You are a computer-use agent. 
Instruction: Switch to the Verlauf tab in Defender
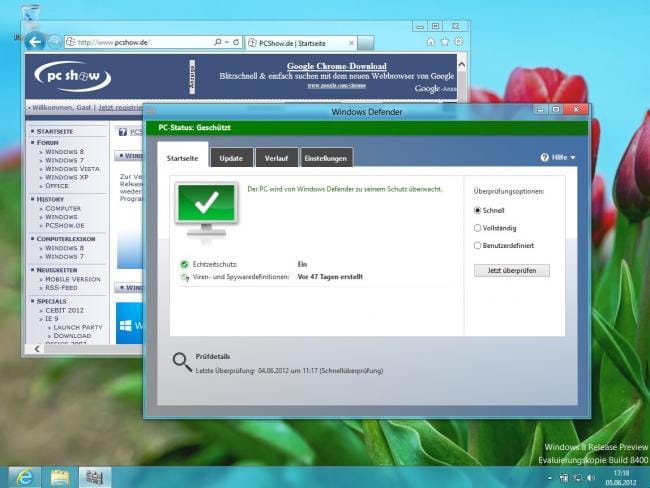click(276, 158)
